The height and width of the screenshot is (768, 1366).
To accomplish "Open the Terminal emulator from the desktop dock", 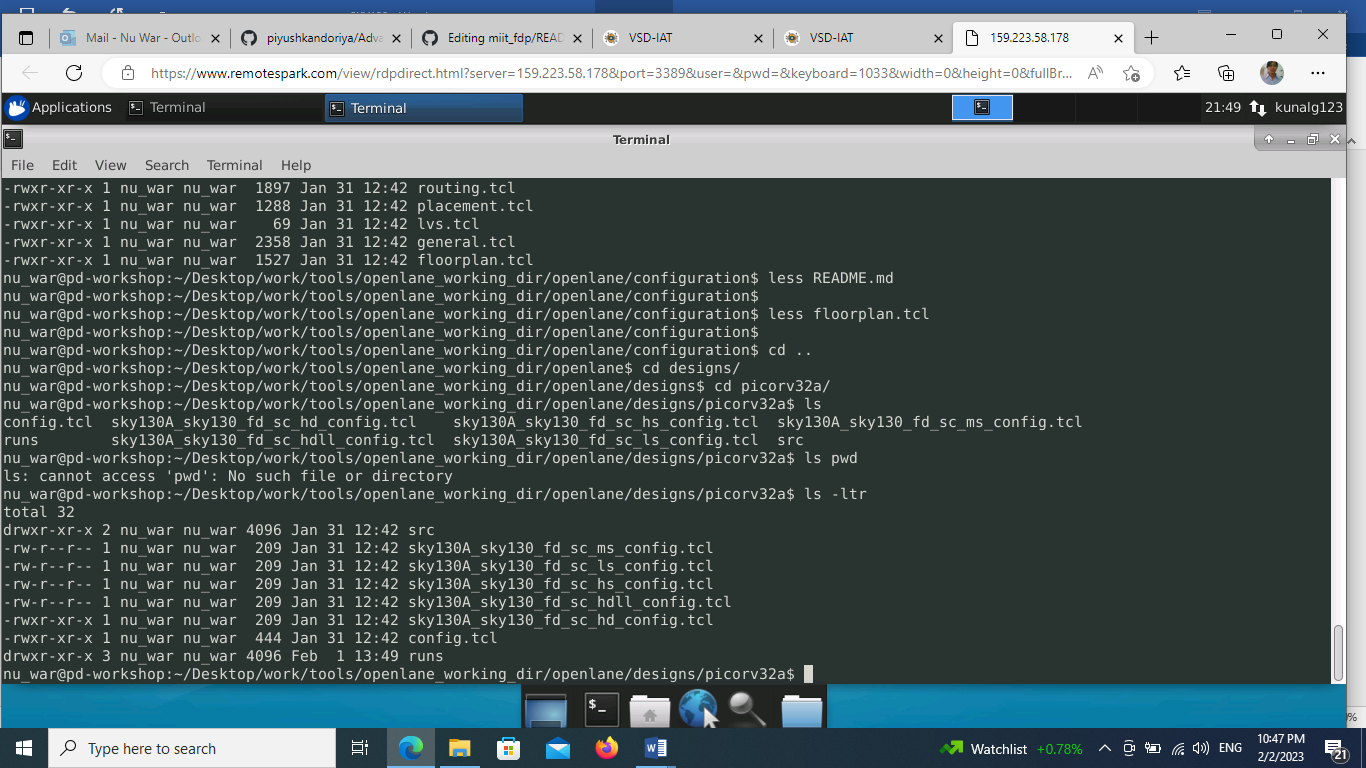I will [600, 708].
